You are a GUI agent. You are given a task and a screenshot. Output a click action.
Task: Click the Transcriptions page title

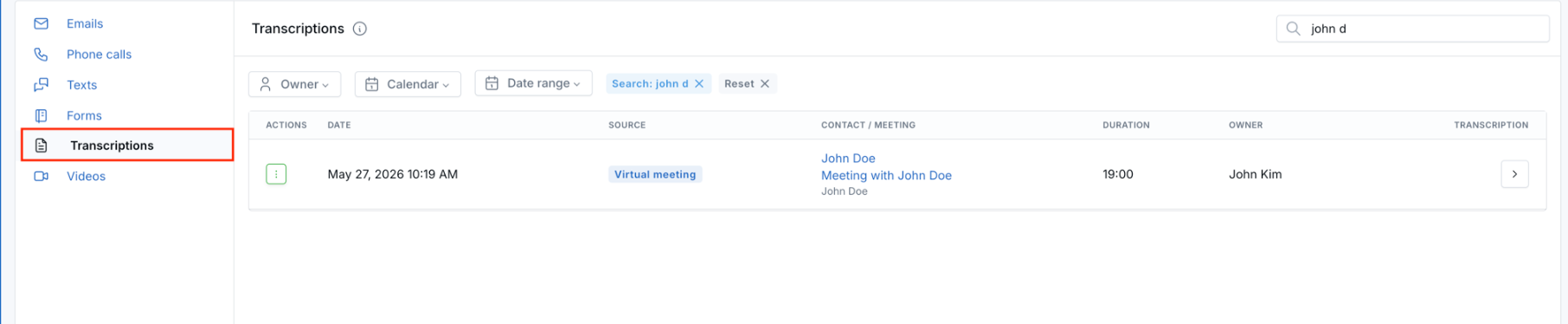(298, 29)
